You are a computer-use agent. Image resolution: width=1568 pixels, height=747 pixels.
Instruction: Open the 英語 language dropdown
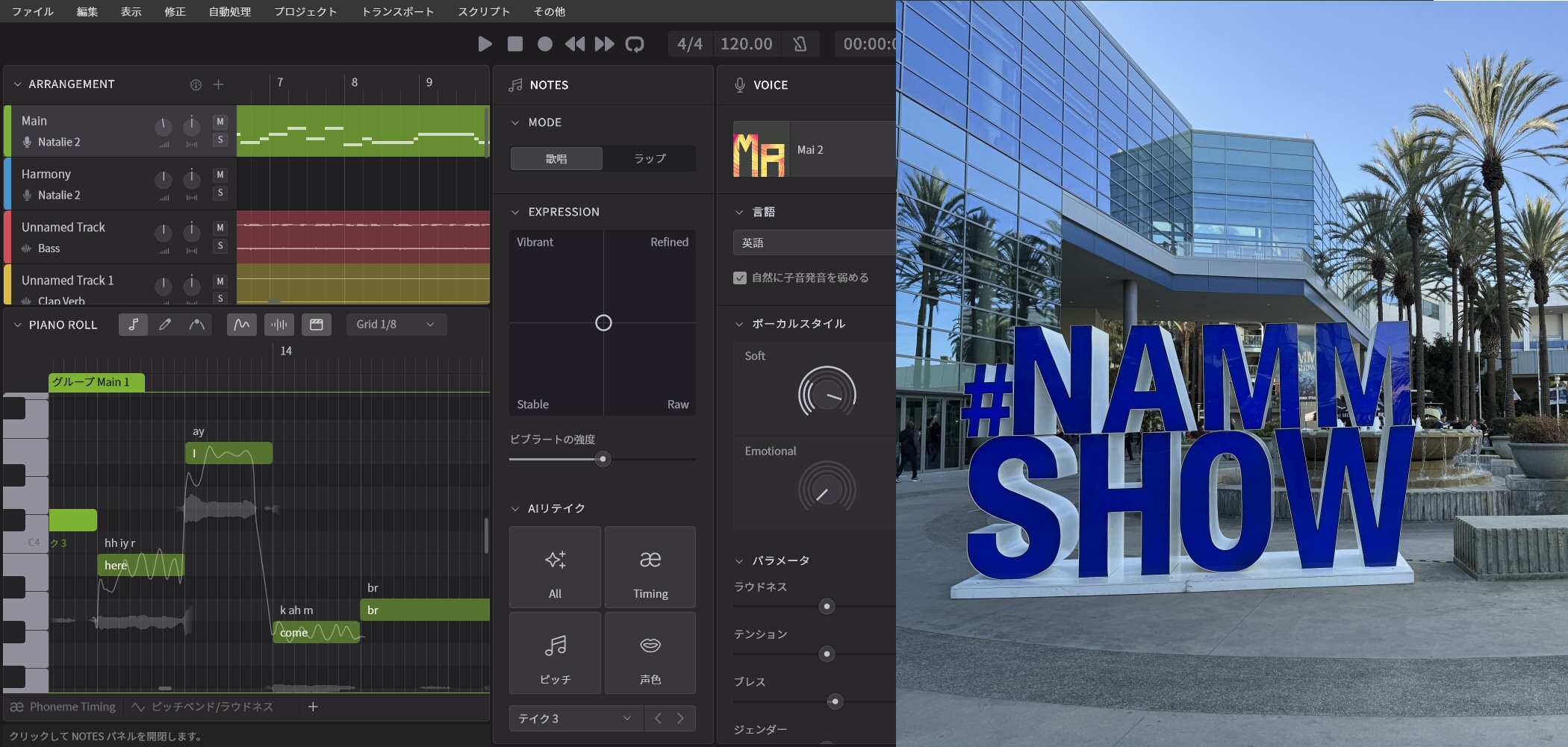(815, 243)
